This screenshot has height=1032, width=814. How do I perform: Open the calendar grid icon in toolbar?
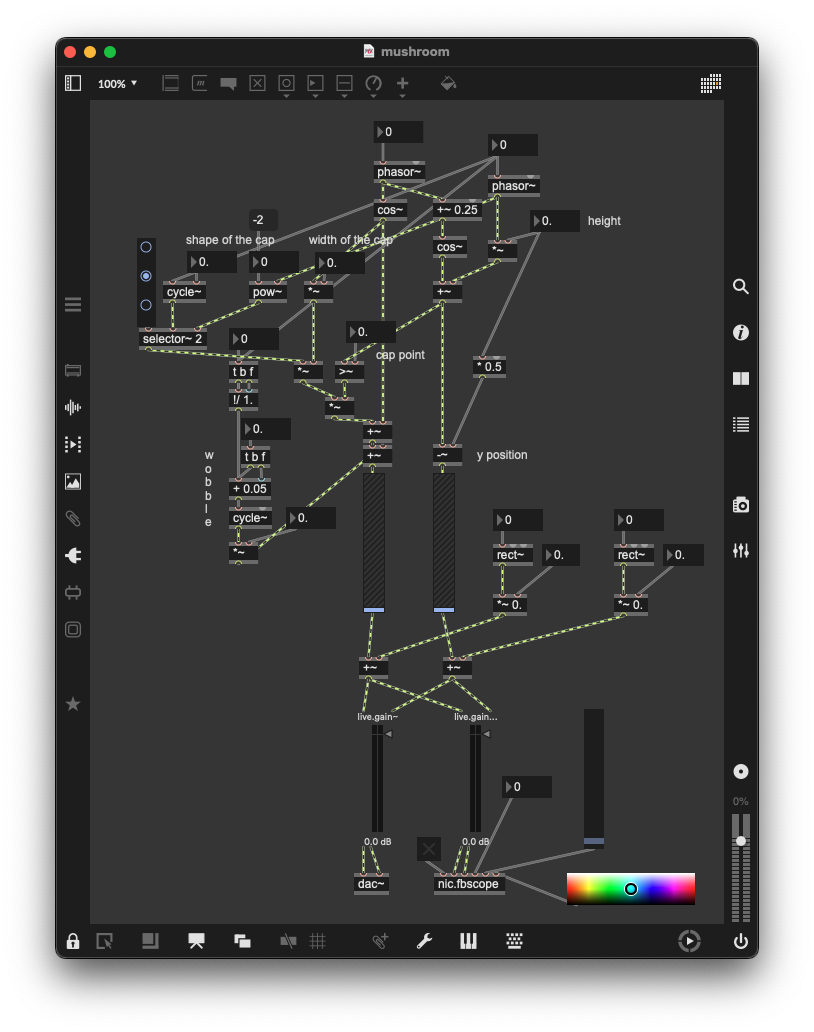pyautogui.click(x=710, y=84)
